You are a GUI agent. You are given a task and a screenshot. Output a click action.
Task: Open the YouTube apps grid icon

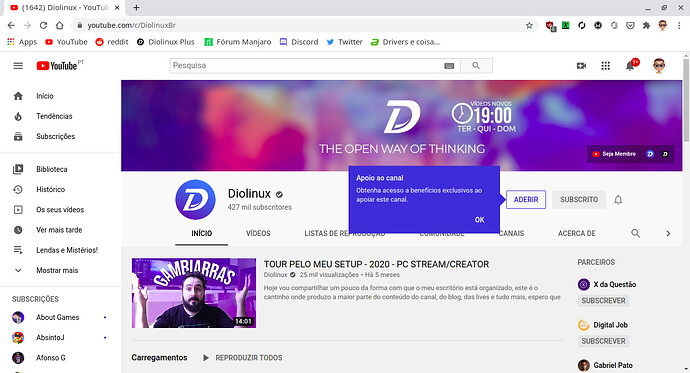coord(606,66)
